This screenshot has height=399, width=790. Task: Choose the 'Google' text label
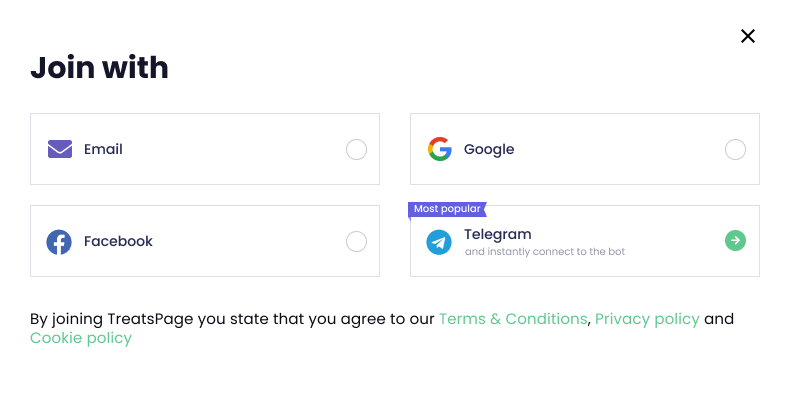[489, 150]
